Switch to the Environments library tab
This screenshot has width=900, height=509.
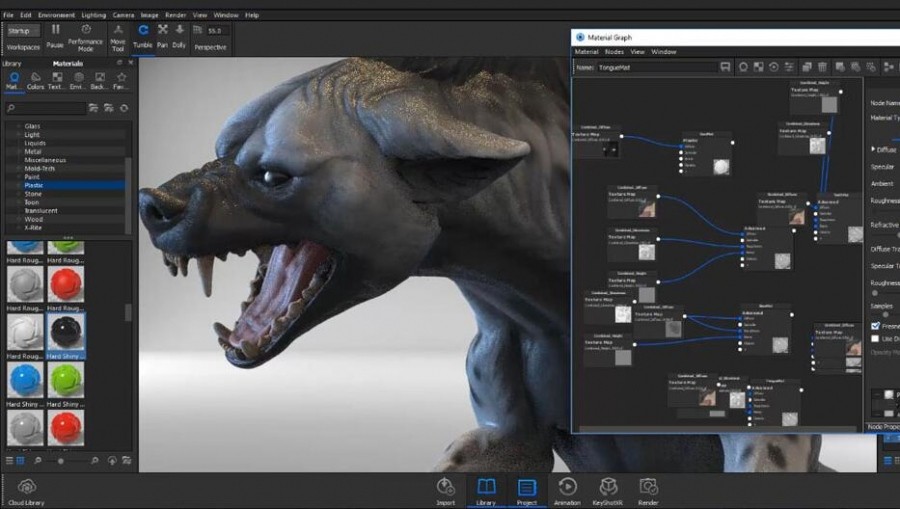tap(77, 81)
